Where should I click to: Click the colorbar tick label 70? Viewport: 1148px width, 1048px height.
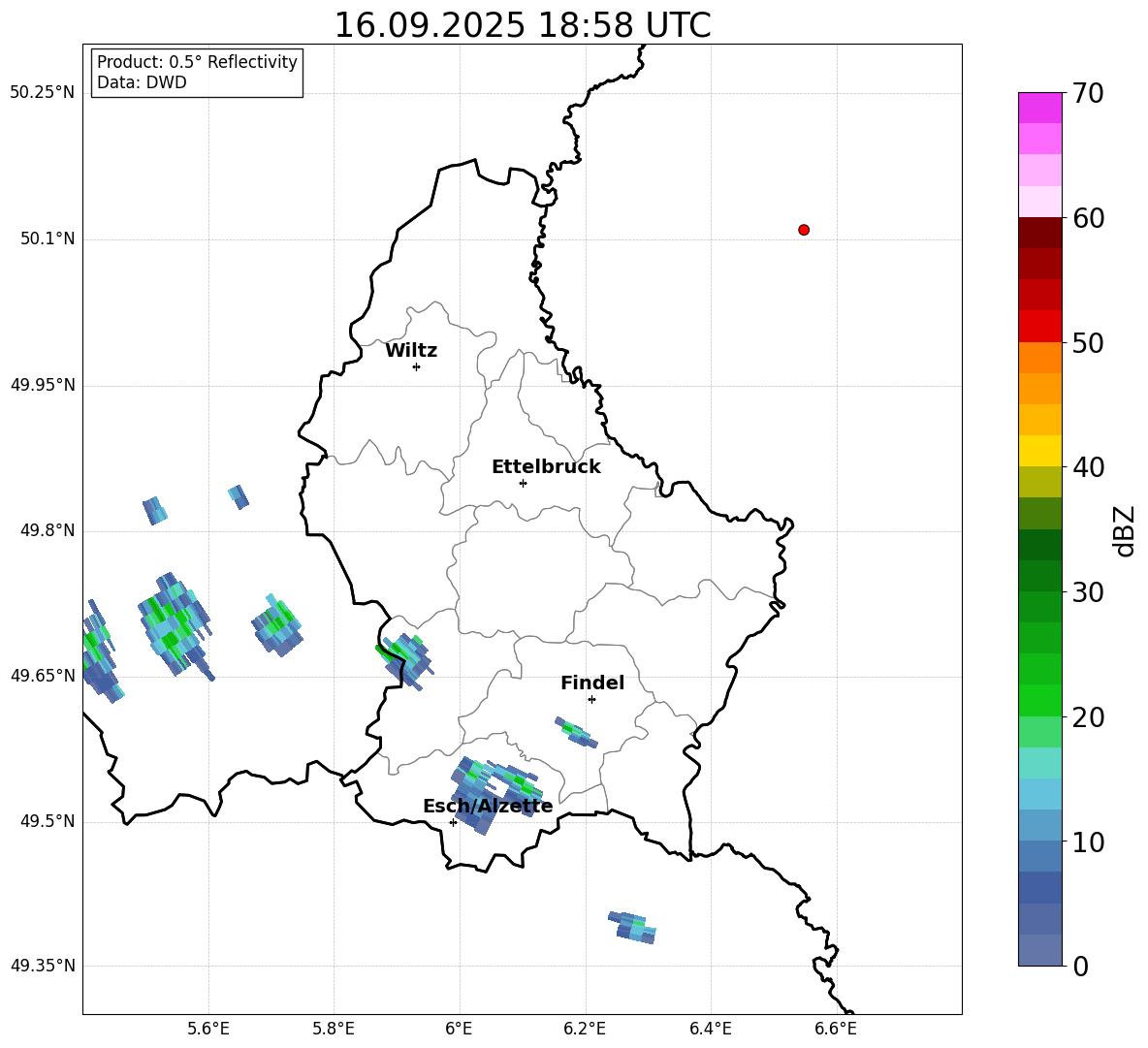click(x=1088, y=94)
